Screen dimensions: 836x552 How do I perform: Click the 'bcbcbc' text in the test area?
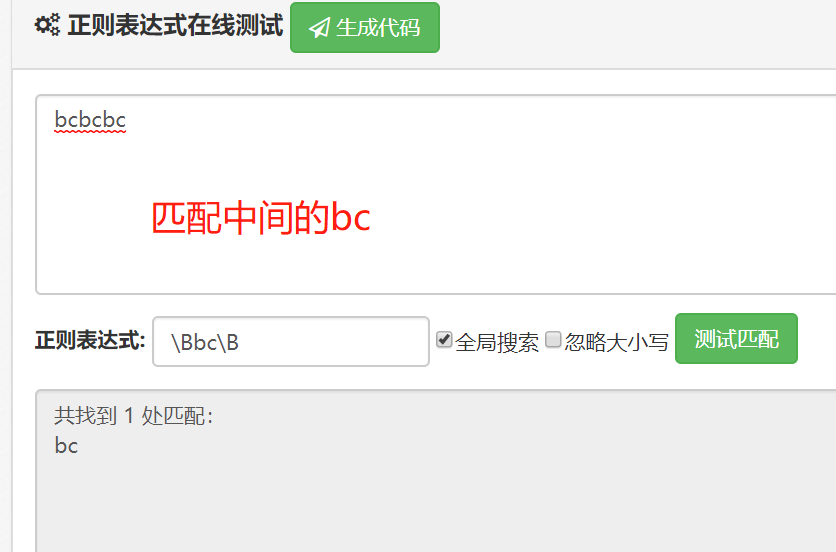click(x=90, y=120)
